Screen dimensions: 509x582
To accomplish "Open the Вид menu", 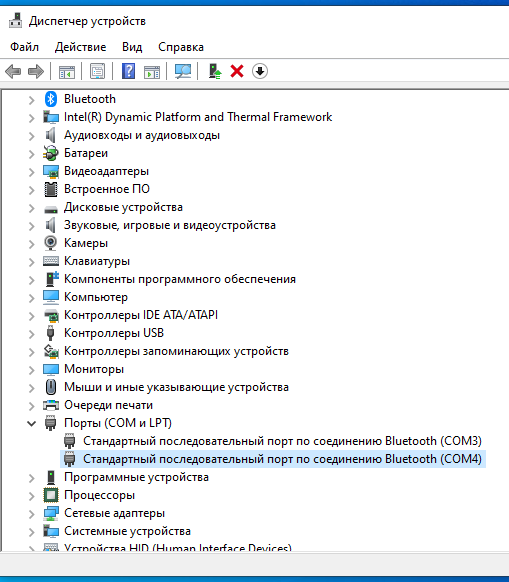I will (132, 47).
